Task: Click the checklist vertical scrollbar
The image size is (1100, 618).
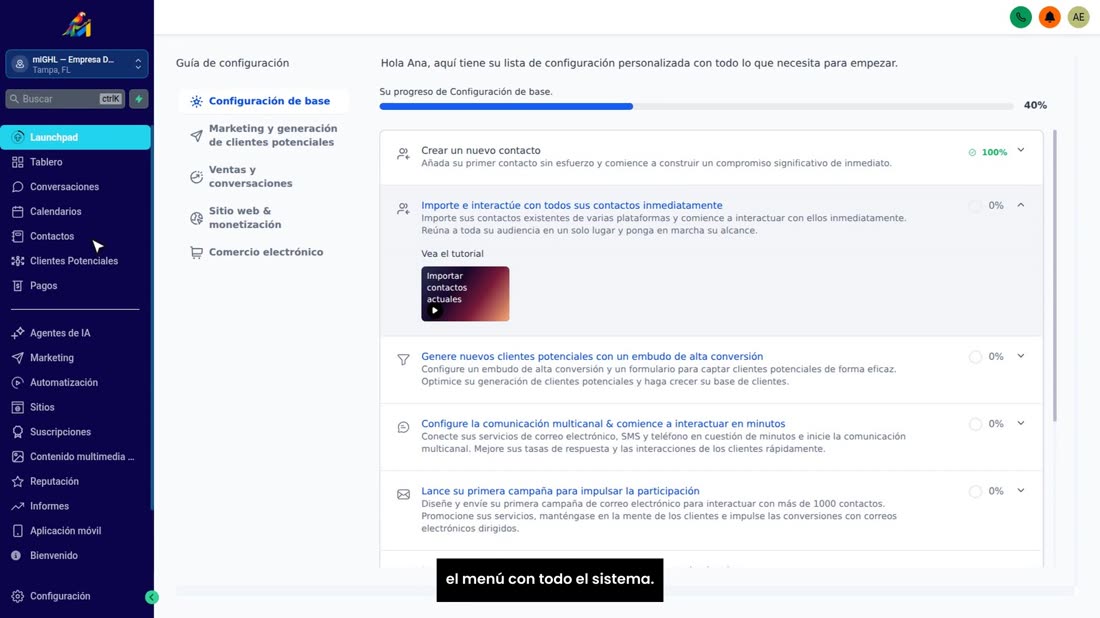Action: [1054, 275]
